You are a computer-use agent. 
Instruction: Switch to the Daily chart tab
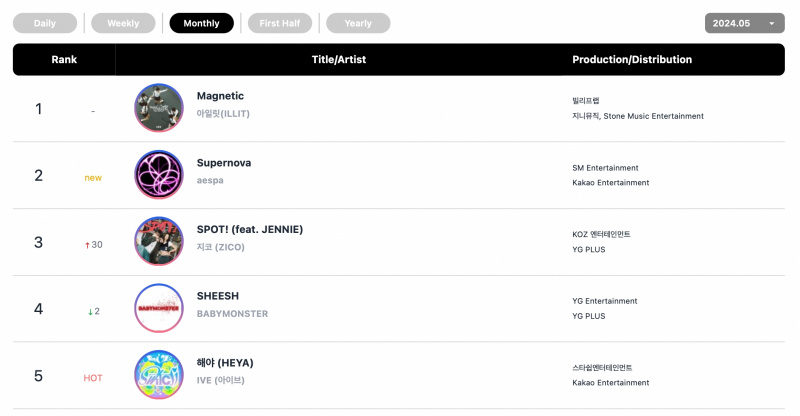45,23
